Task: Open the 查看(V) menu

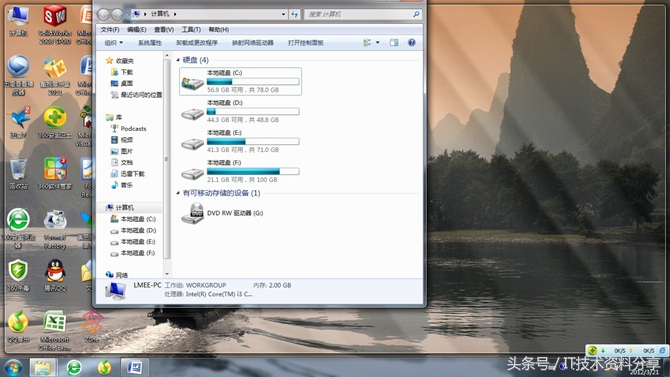Action: (x=164, y=29)
